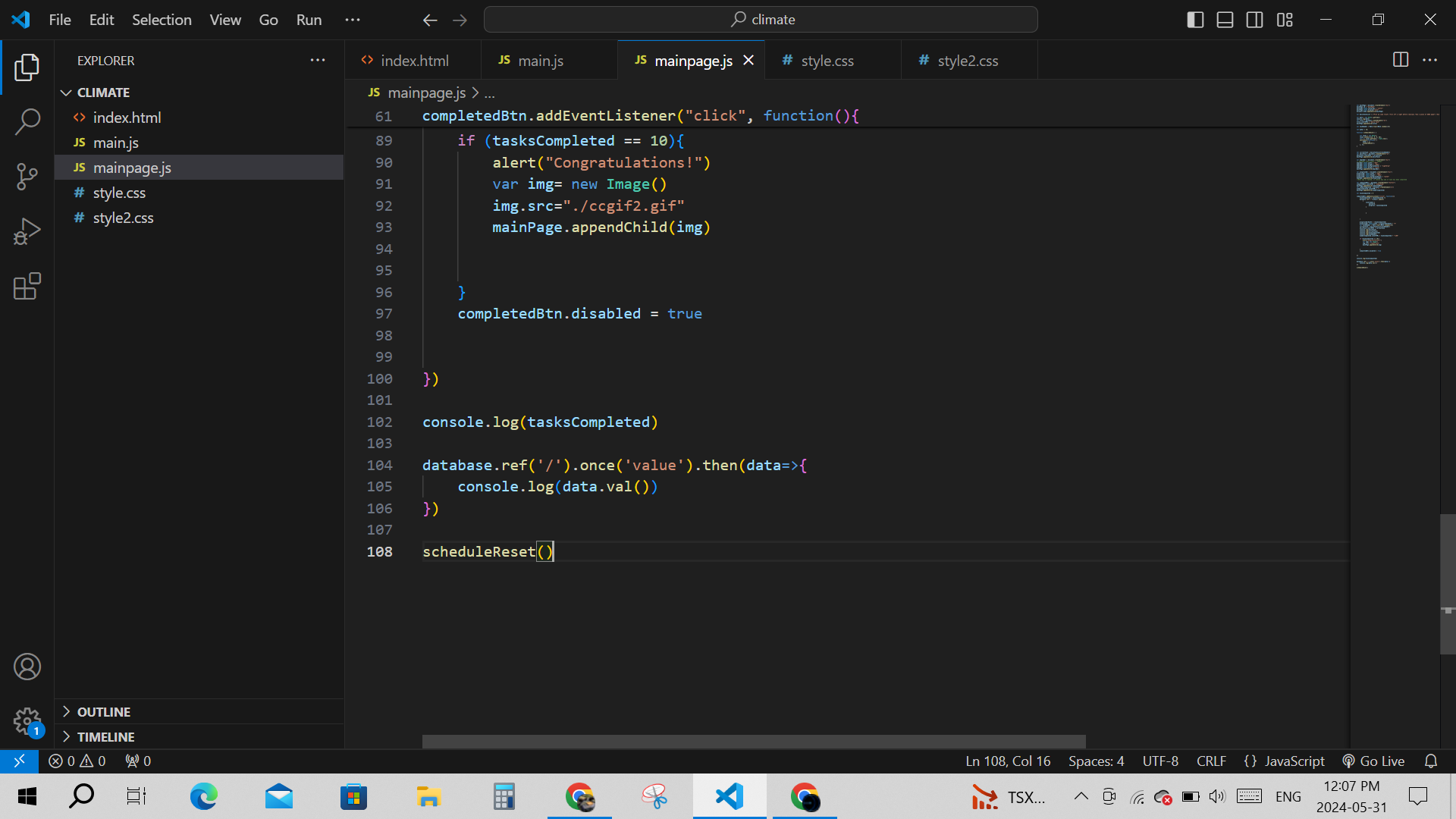The image size is (1456, 819).
Task: Open the Source Control view
Action: pos(27,177)
